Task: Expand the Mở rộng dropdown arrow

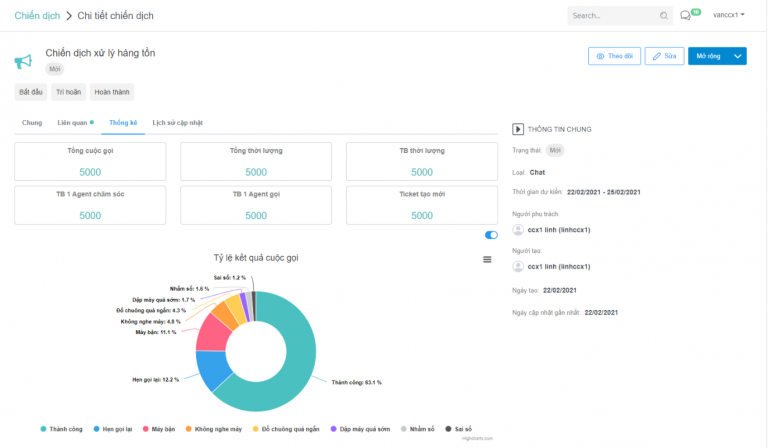Action: click(738, 56)
